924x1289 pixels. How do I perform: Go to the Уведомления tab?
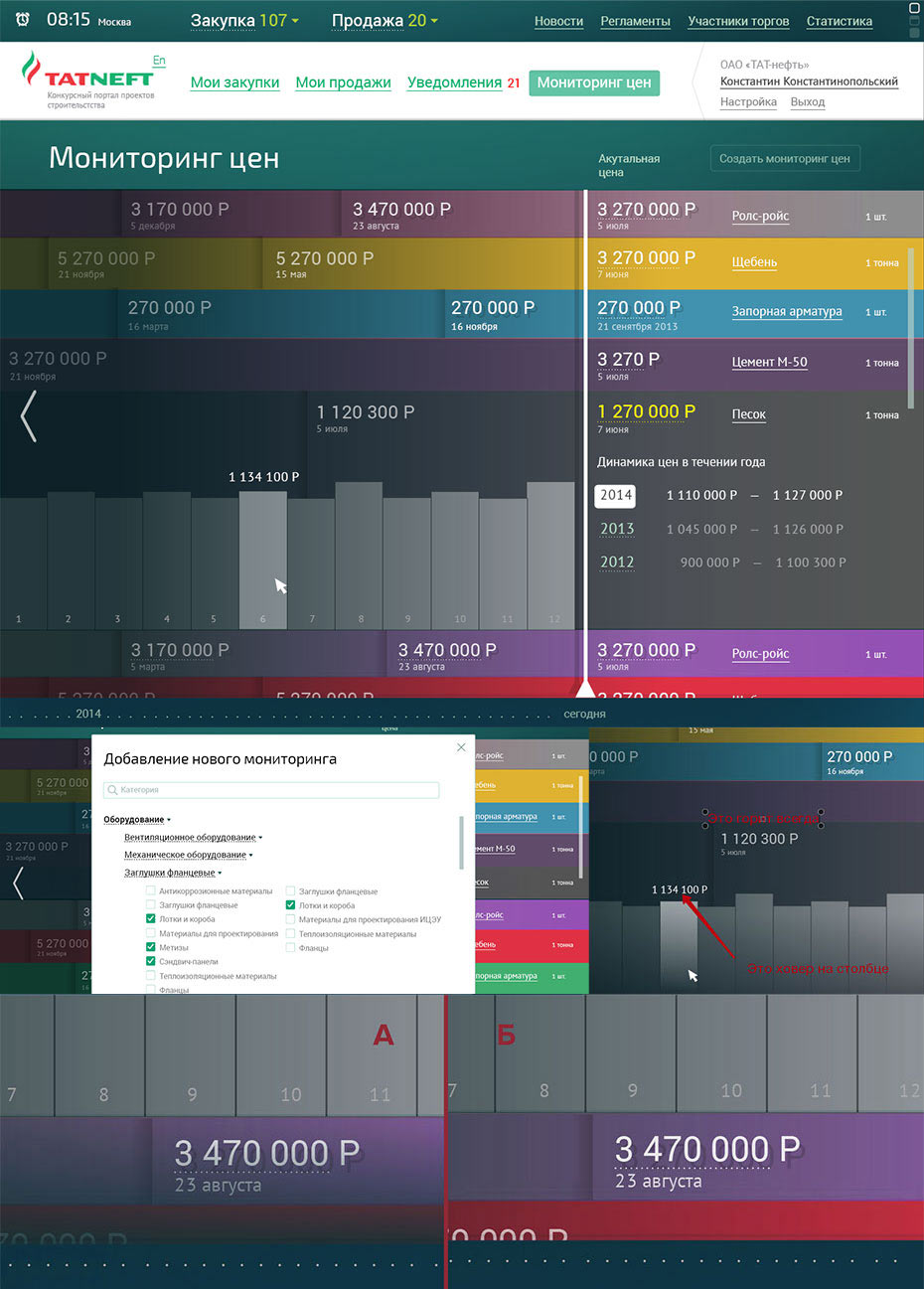tap(454, 82)
